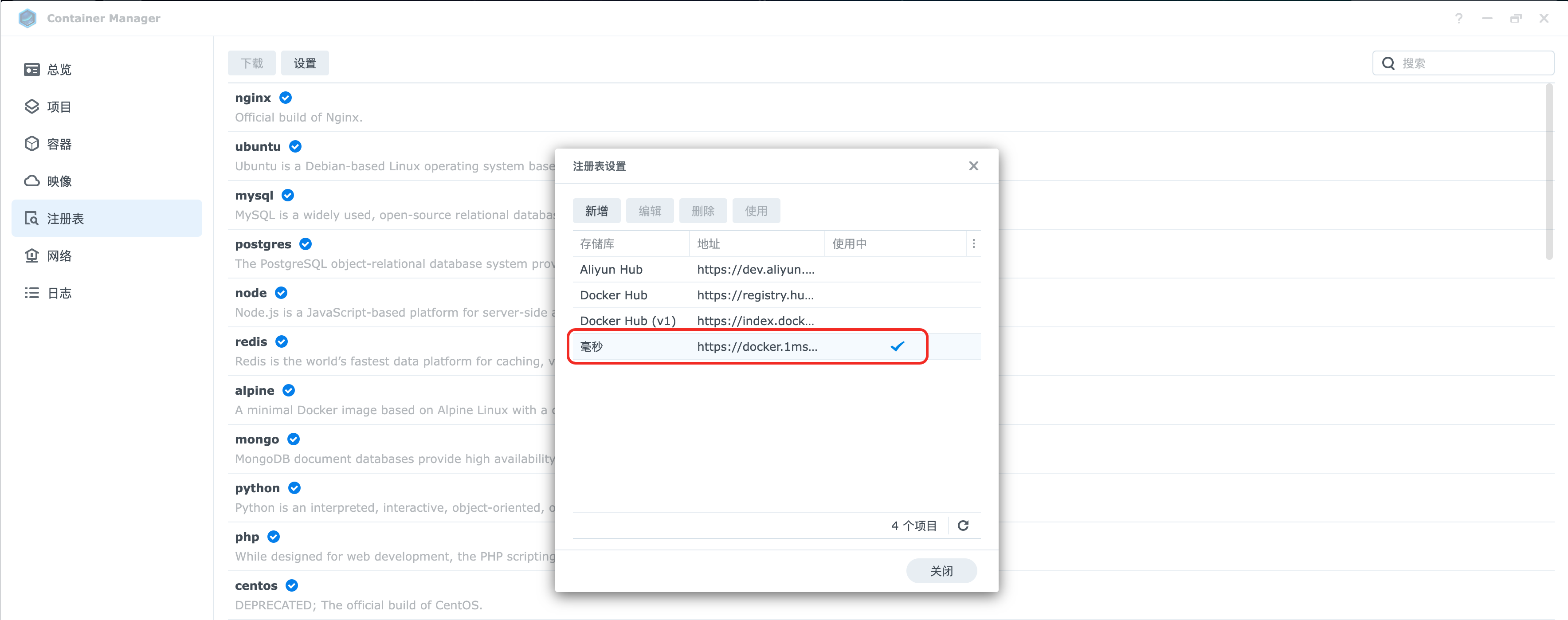Click the blue in-use checkmark for 毫秒
The height and width of the screenshot is (620, 1568).
[897, 346]
